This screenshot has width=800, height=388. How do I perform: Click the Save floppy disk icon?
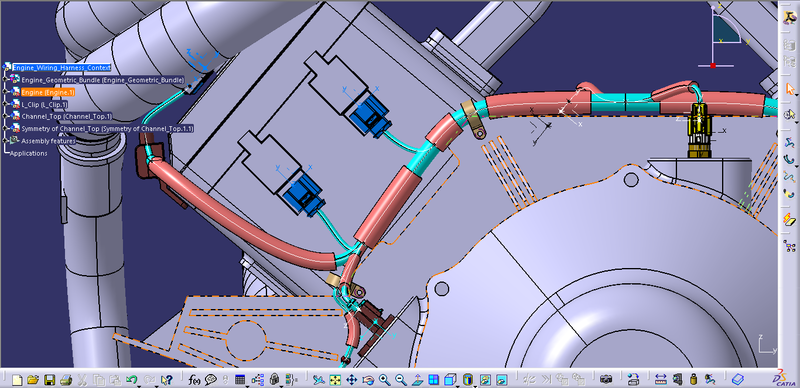coord(49,380)
